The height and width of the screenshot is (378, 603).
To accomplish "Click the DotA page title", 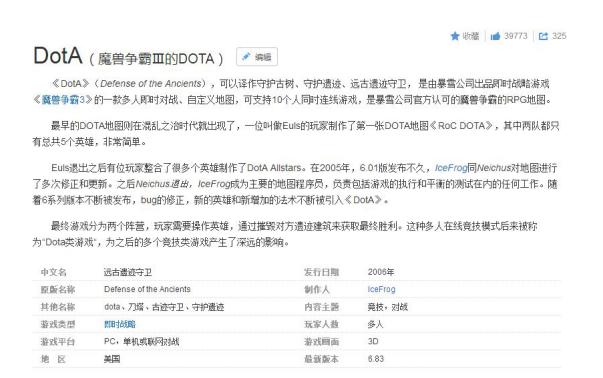I will [58, 56].
